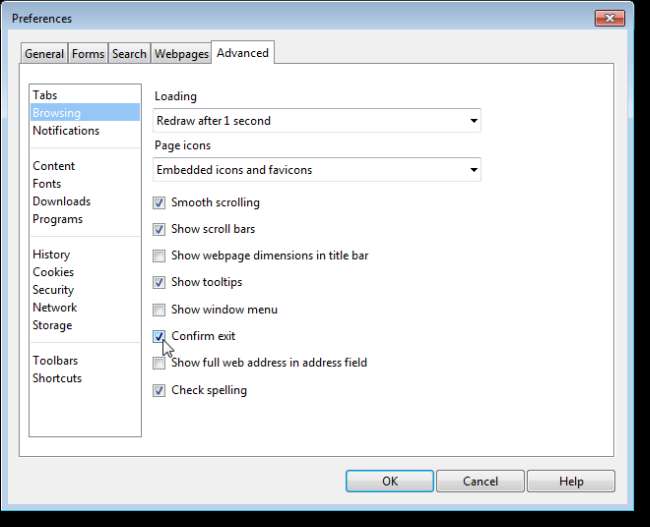The image size is (650, 527).
Task: Open Shortcuts settings category
Action: (x=85, y=378)
